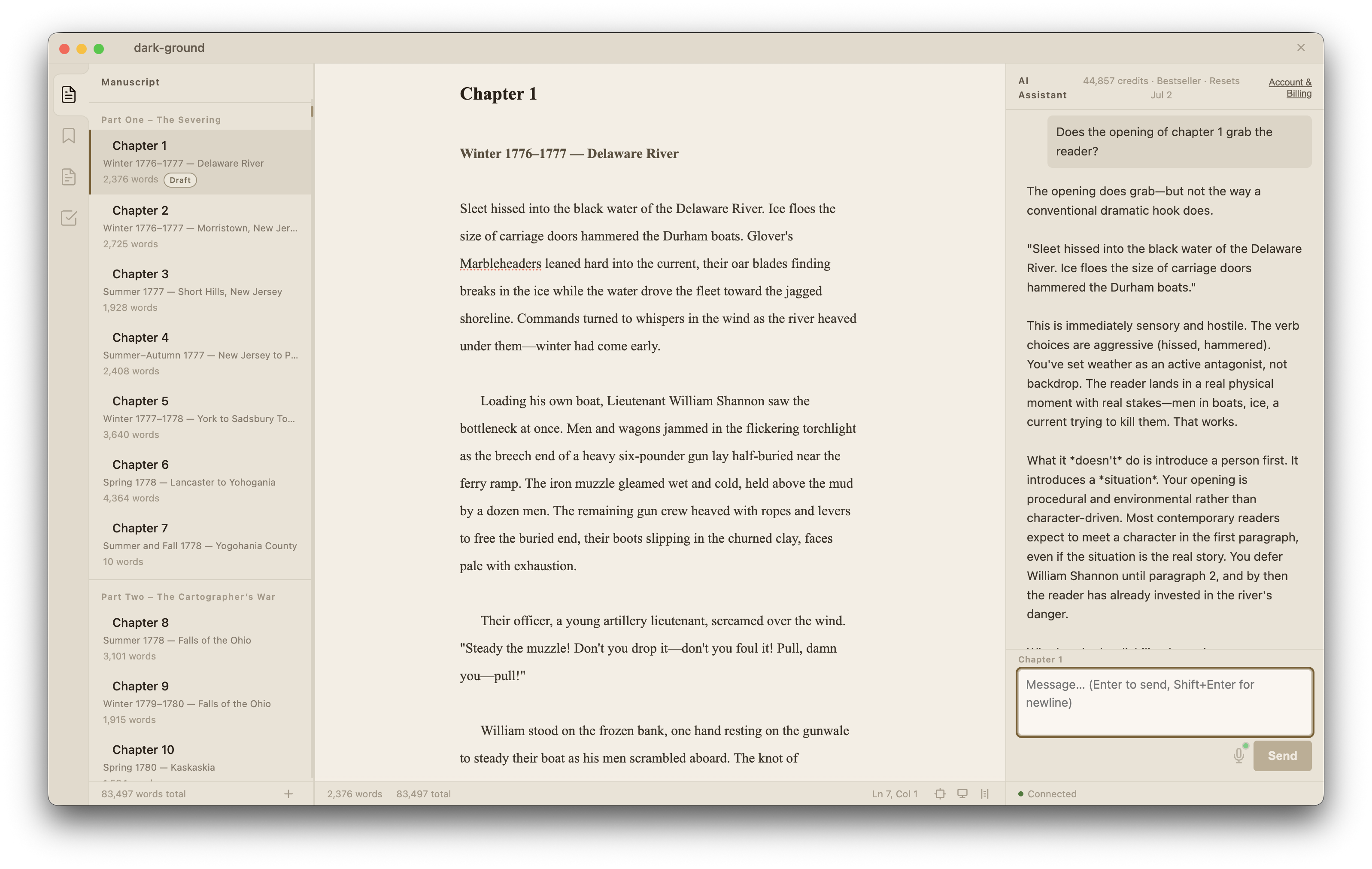Open the bookmark sidebar icon
Image resolution: width=1372 pixels, height=869 pixels.
pyautogui.click(x=68, y=136)
